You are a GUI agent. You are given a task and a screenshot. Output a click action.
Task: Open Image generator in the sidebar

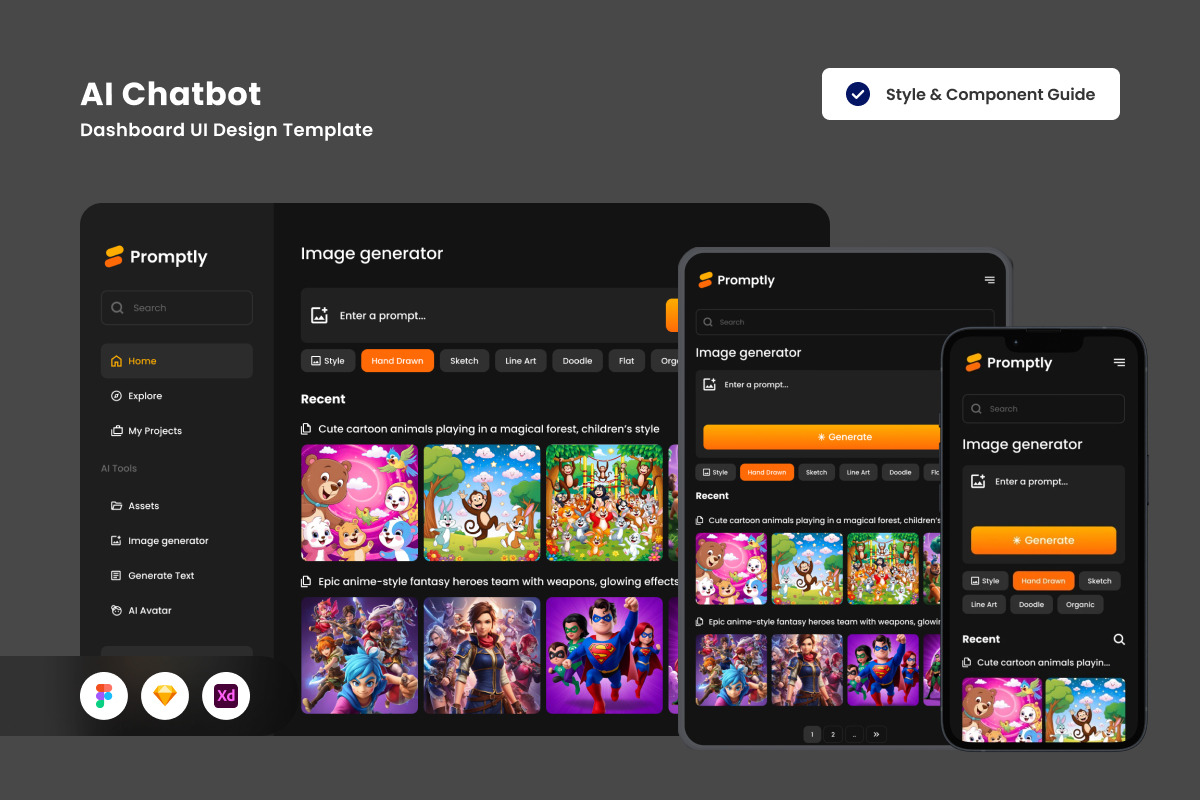(168, 541)
